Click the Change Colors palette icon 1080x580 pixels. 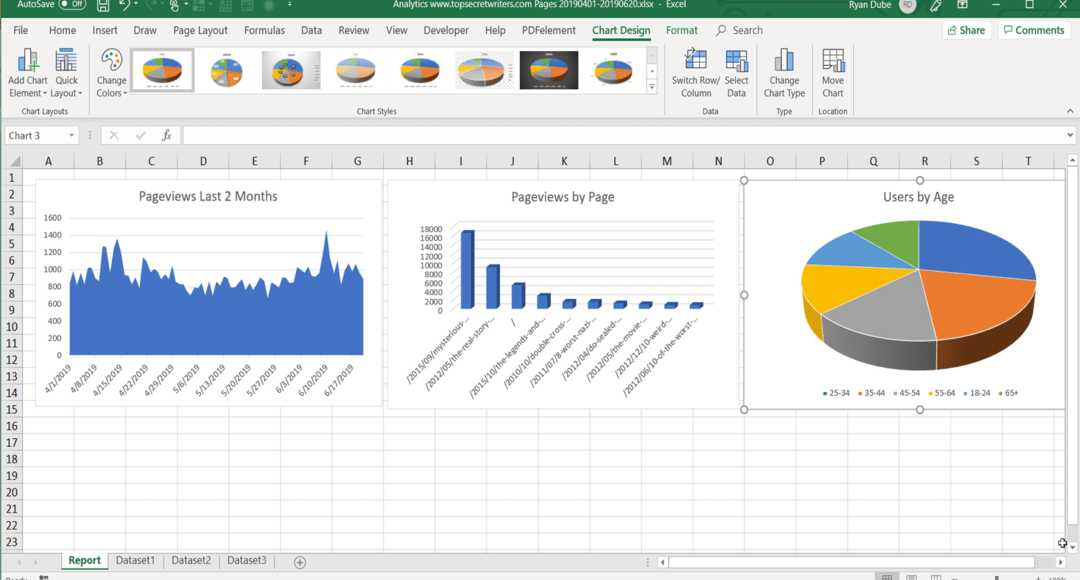point(111,62)
